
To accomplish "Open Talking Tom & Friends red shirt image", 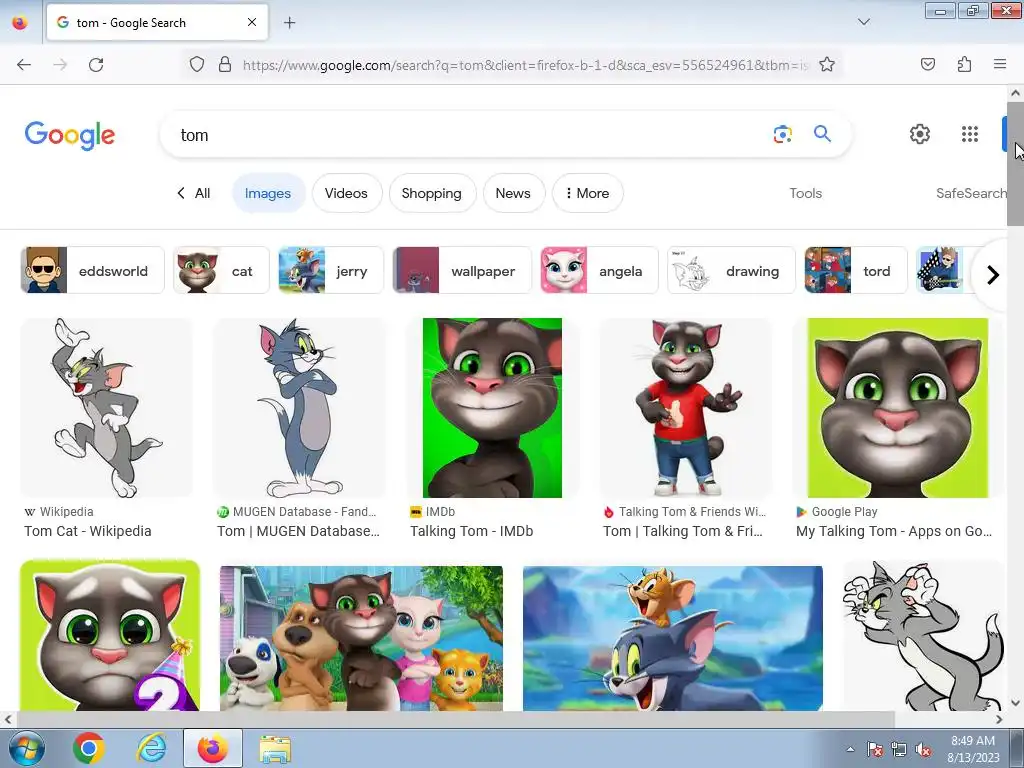I will point(686,408).
